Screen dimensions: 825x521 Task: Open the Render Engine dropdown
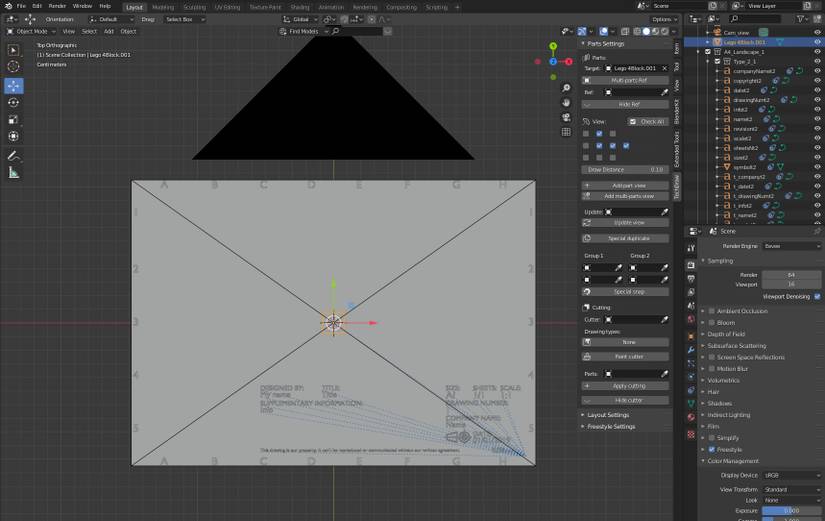791,245
